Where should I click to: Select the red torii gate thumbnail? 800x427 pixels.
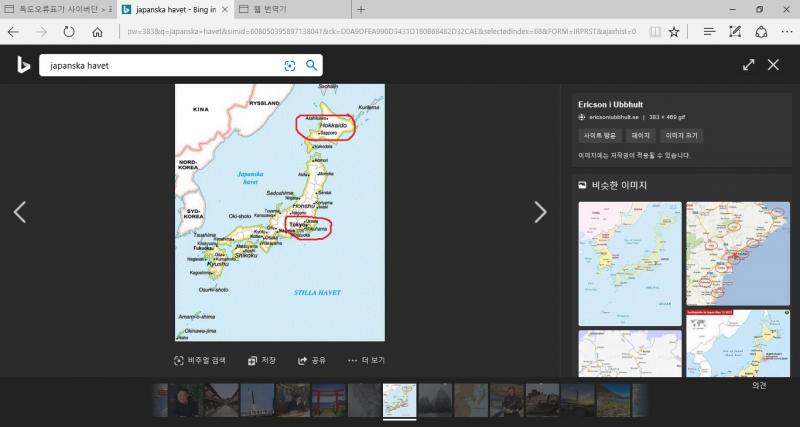328,399
